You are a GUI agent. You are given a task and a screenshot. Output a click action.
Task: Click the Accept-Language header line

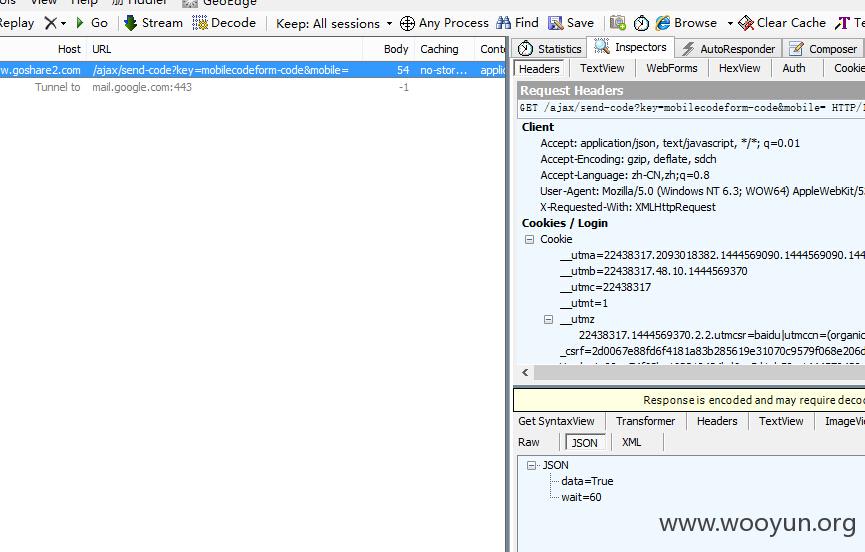pos(624,175)
